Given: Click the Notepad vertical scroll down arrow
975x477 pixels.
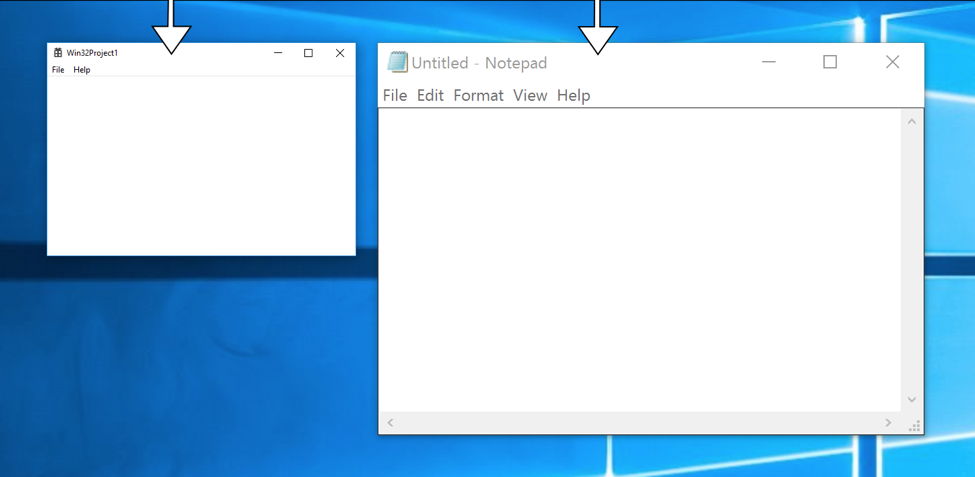Looking at the screenshot, I should tap(912, 399).
